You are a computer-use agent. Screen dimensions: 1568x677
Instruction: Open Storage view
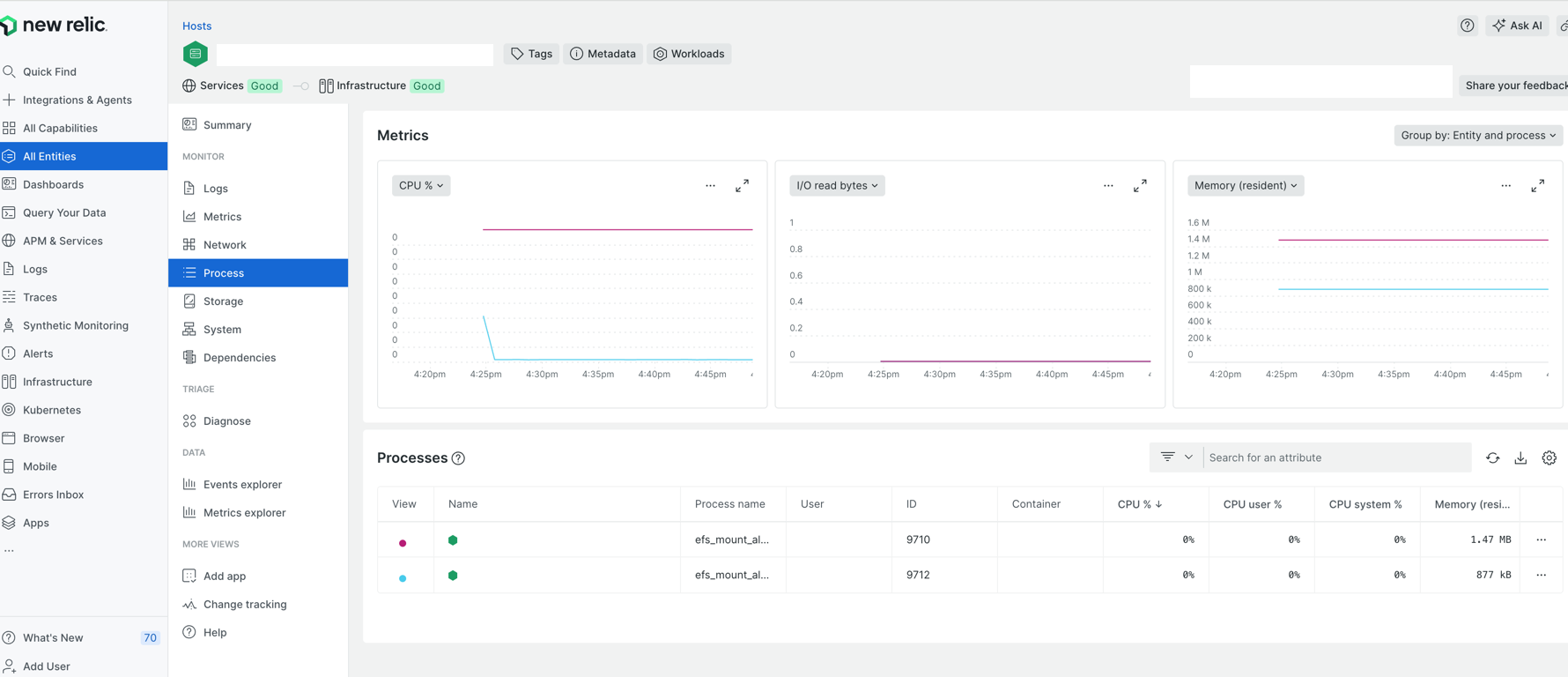(x=223, y=301)
